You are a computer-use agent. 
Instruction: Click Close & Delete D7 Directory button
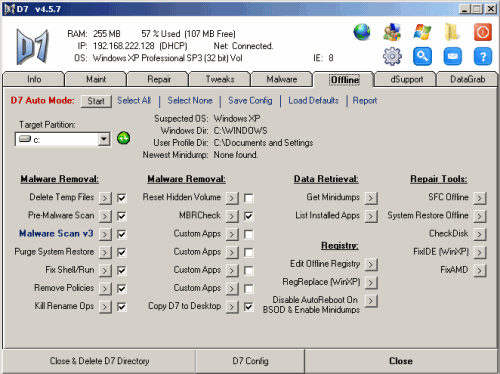[x=99, y=361]
